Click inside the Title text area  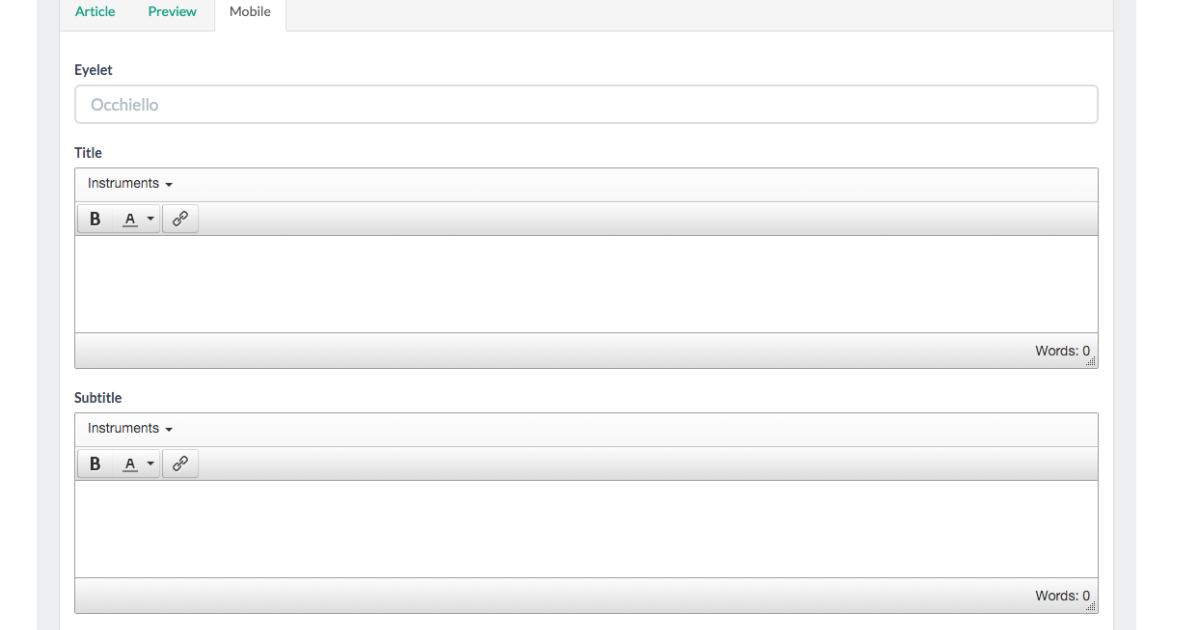(x=586, y=284)
